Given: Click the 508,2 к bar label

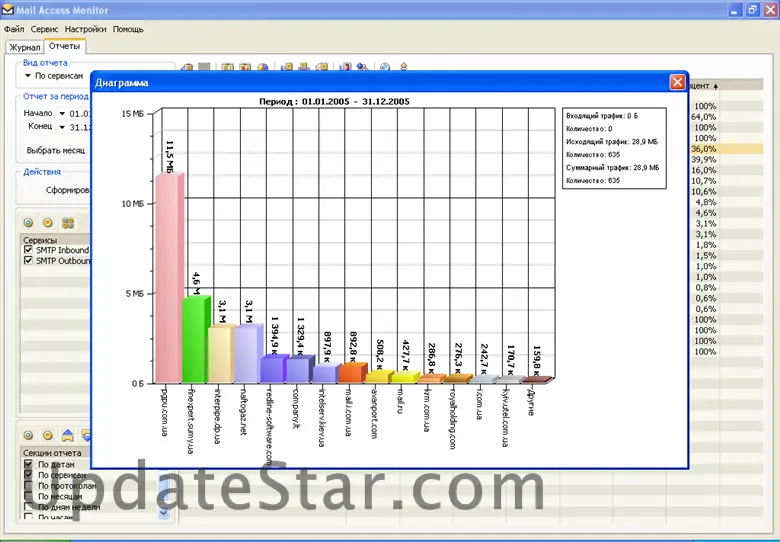Looking at the screenshot, I should (379, 355).
